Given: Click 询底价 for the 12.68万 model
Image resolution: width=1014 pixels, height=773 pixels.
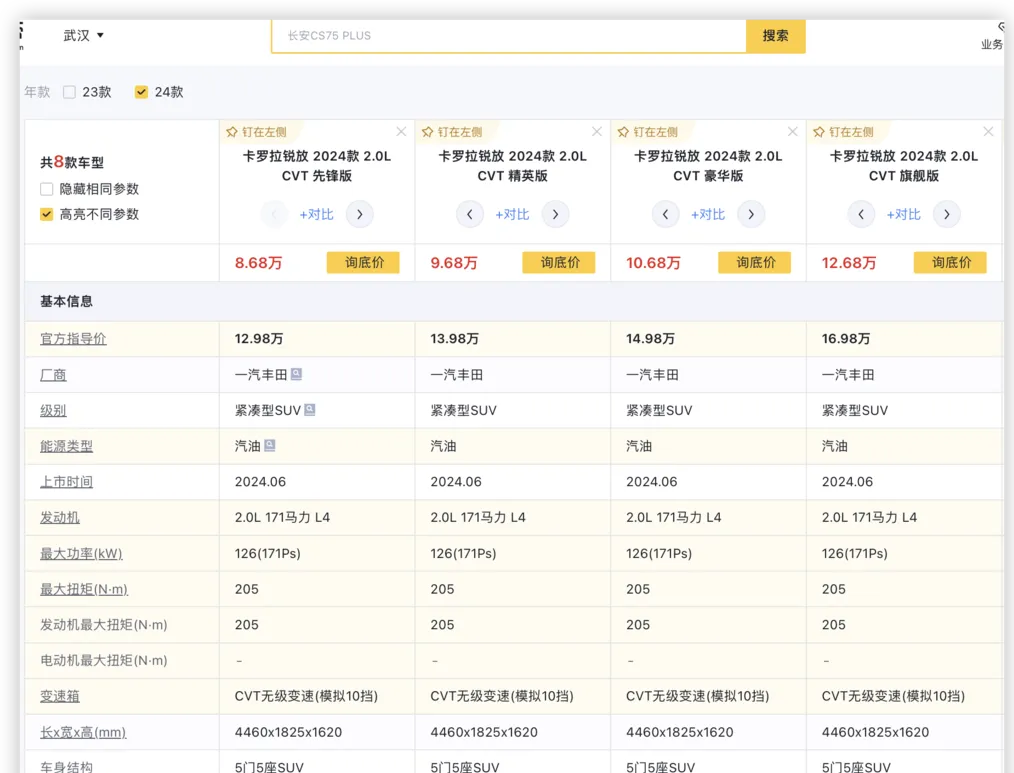Looking at the screenshot, I should (x=951, y=263).
